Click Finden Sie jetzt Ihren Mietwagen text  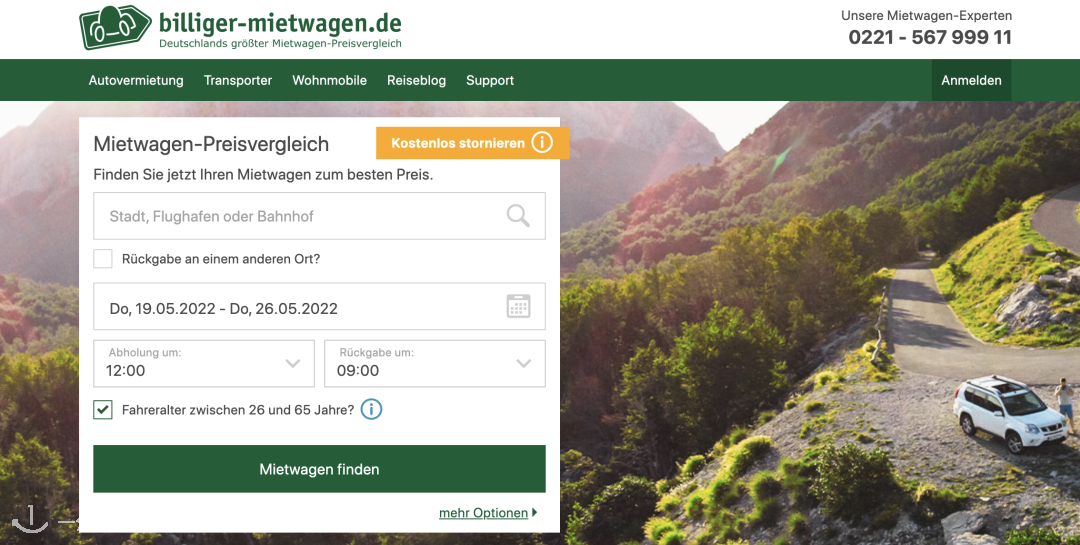263,174
